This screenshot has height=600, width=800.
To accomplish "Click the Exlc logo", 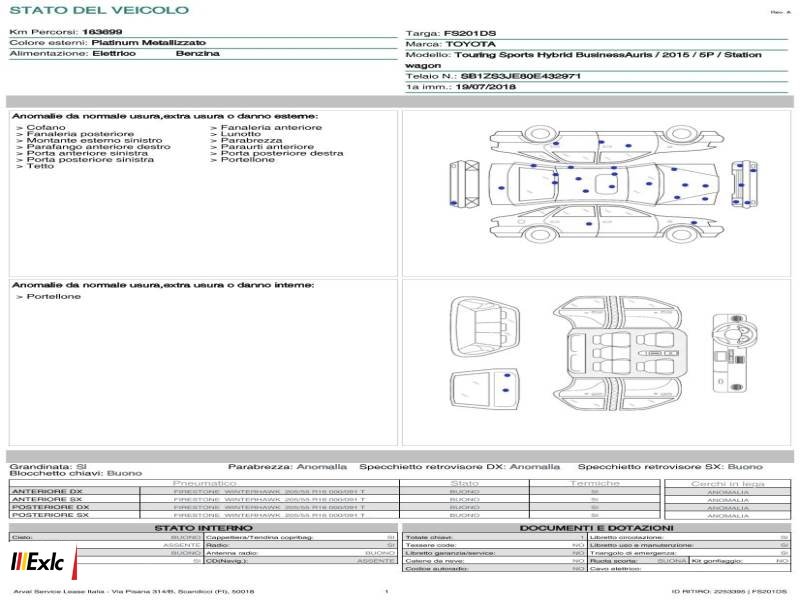I will pyautogui.click(x=43, y=562).
